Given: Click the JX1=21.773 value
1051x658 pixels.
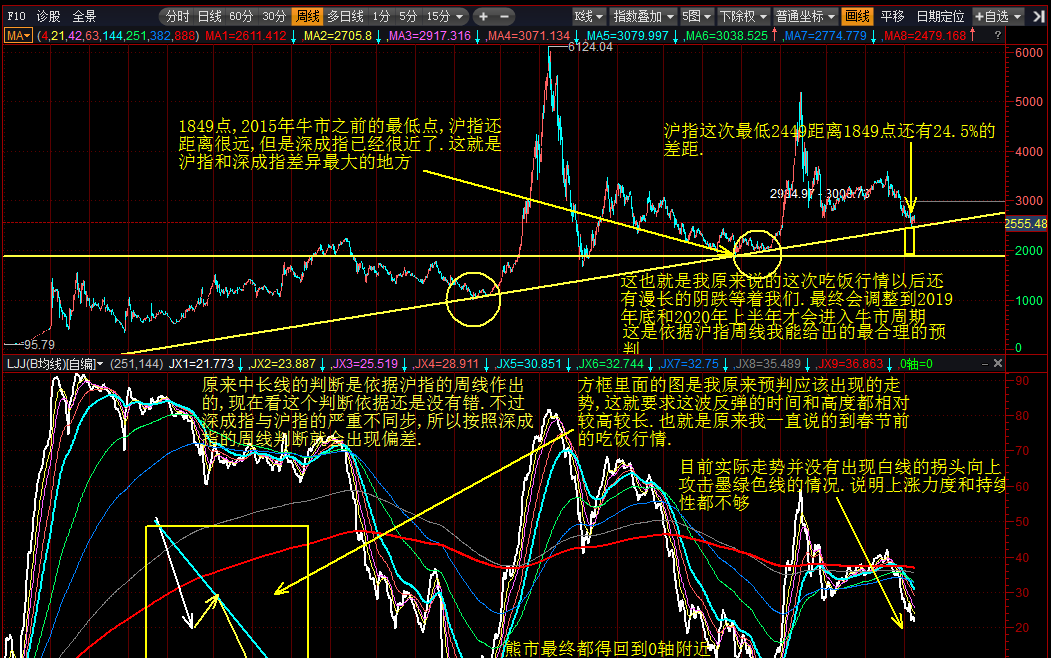Looking at the screenshot, I should [201, 364].
